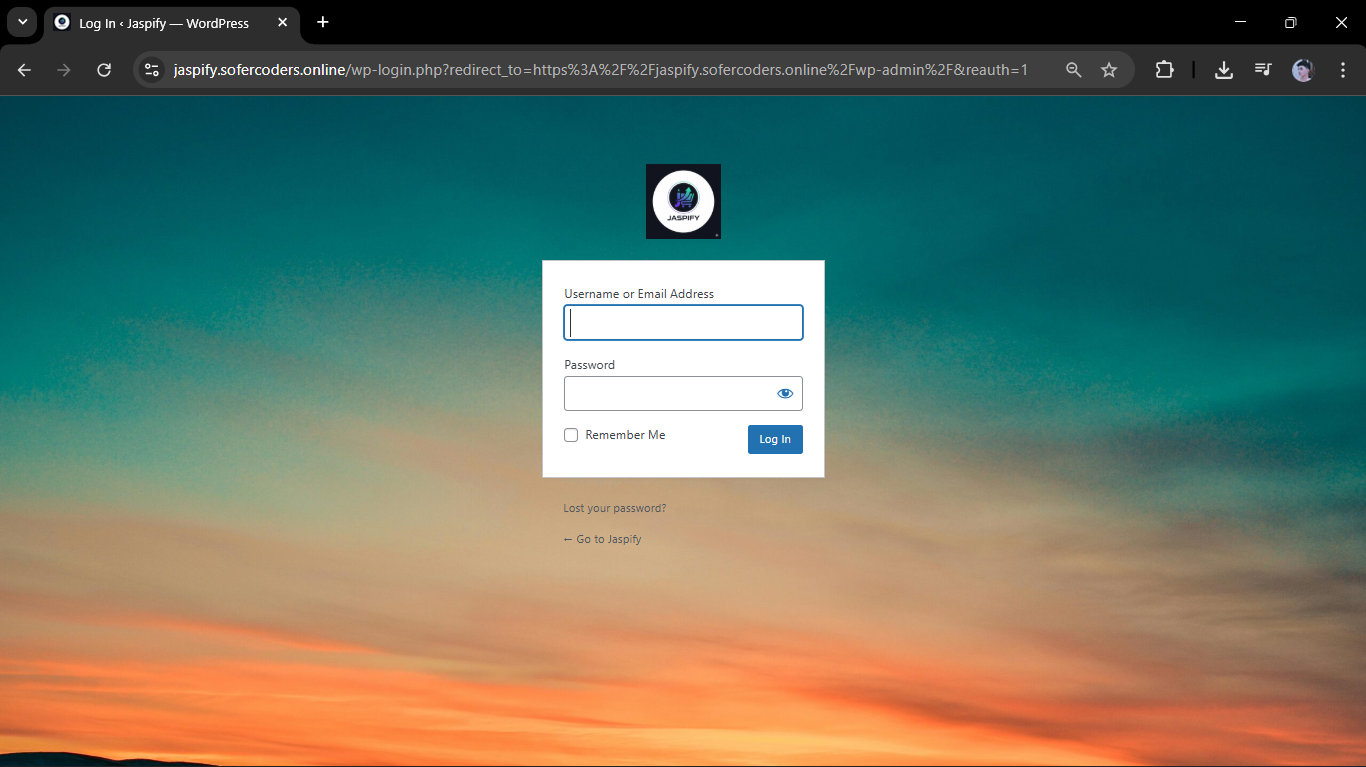
Task: Show the password using the eye icon
Action: (784, 393)
